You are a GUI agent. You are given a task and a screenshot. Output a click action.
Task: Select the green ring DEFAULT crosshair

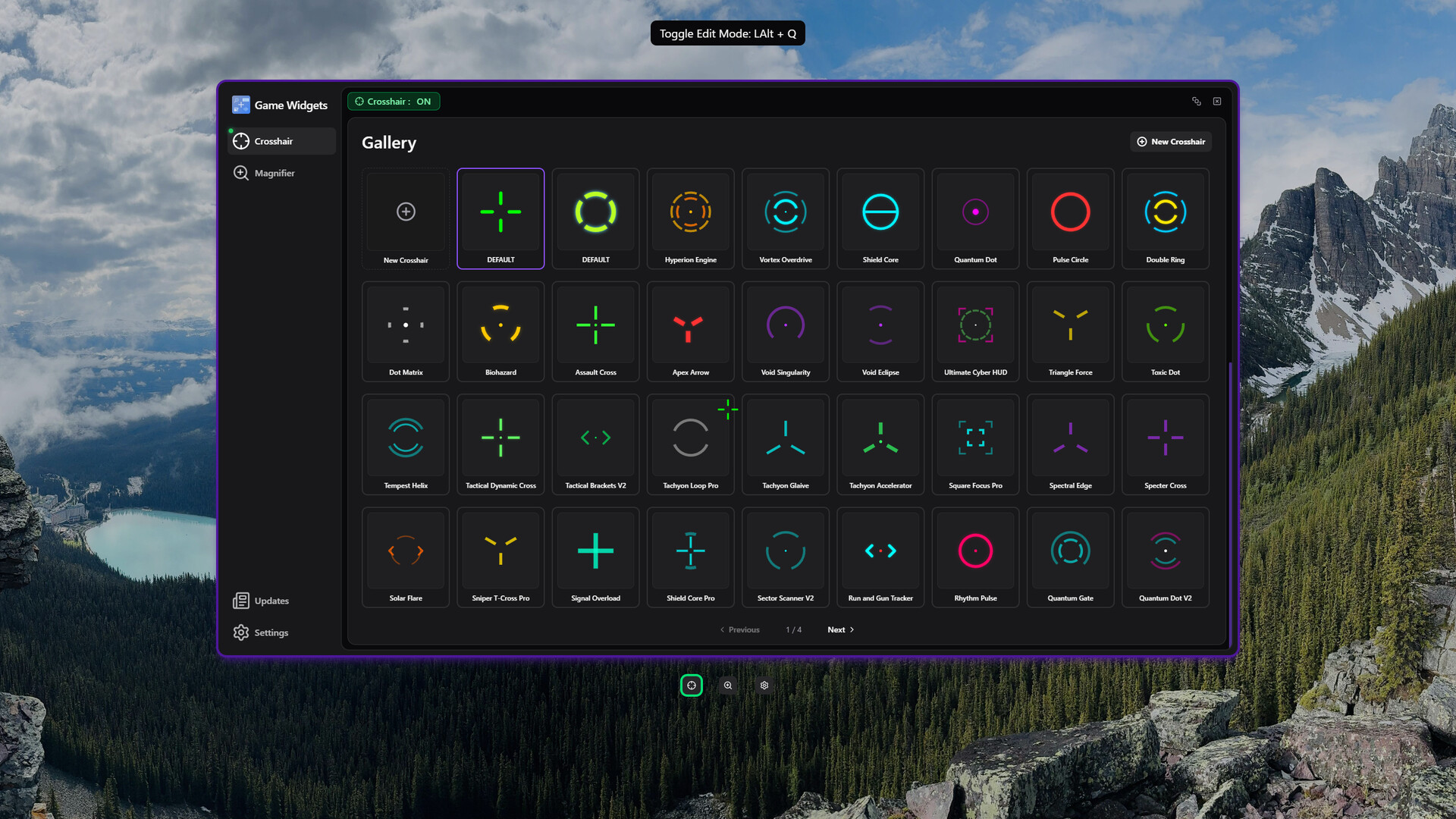(595, 218)
